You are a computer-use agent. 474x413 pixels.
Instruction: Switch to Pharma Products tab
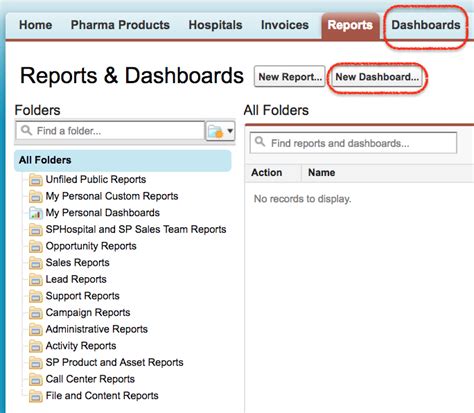(120, 25)
